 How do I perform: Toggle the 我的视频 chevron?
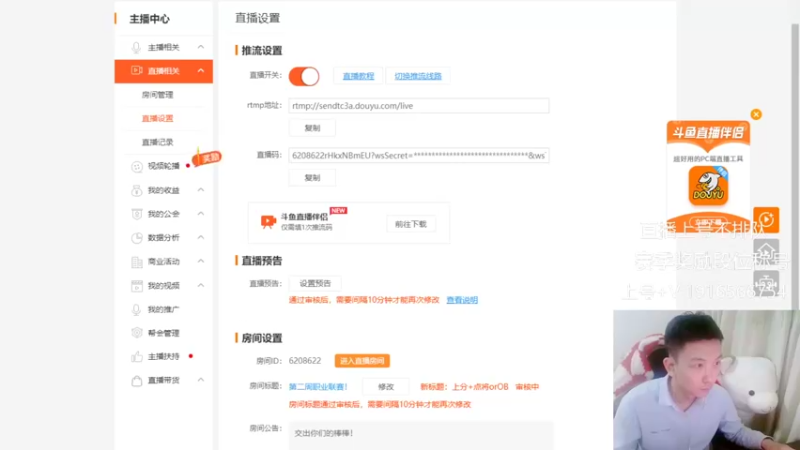pos(201,285)
